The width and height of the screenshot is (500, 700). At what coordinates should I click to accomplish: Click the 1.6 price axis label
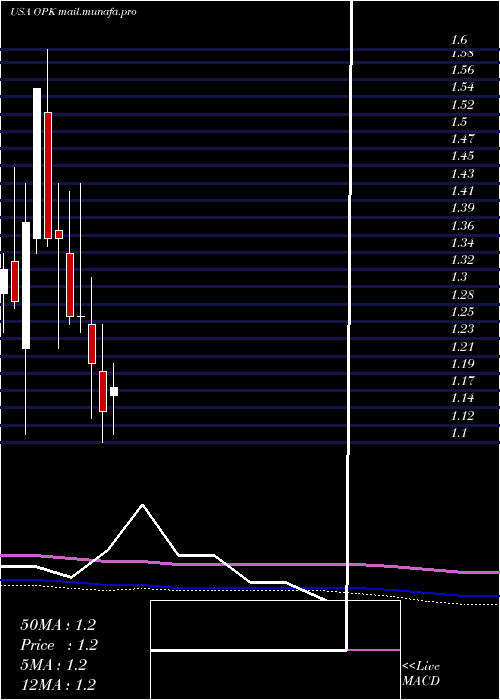pos(459,40)
